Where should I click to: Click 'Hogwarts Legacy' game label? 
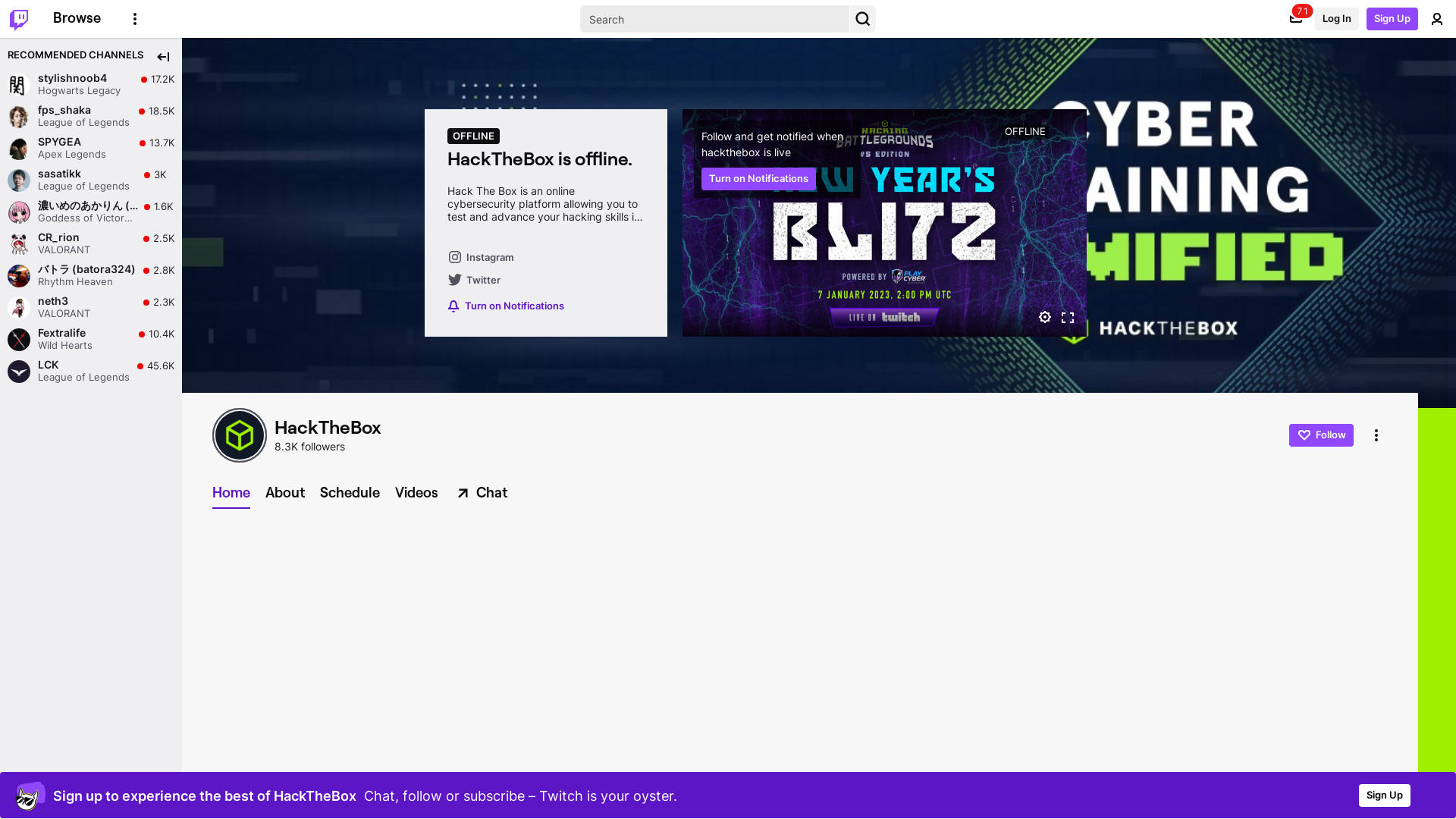[79, 90]
